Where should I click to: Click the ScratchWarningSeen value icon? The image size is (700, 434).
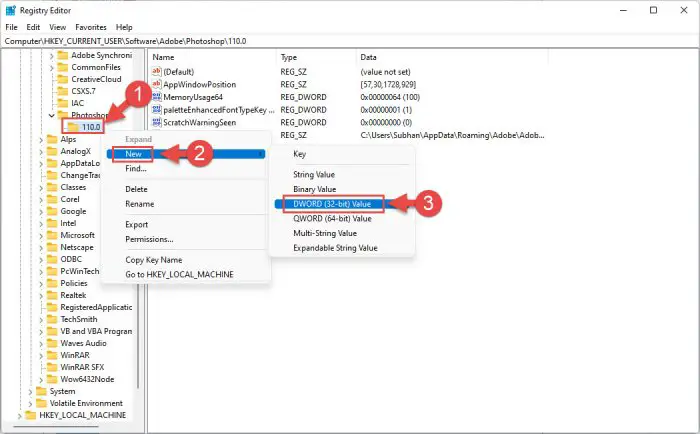(156, 122)
